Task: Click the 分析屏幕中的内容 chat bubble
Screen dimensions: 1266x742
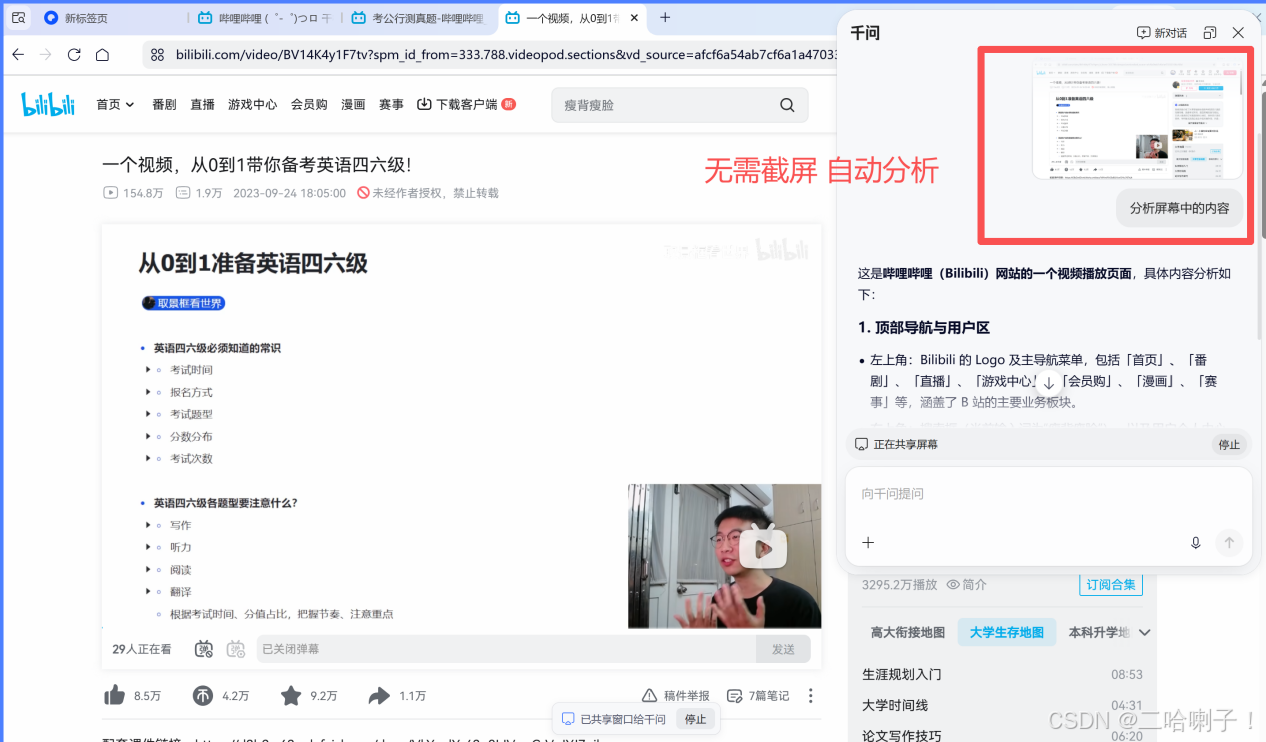Action: coord(1179,208)
